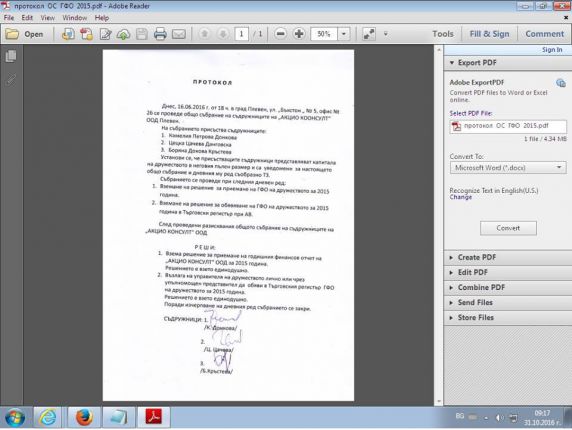The height and width of the screenshot is (430, 572).
Task: Collapse the Export PDF section
Action: pos(507,63)
